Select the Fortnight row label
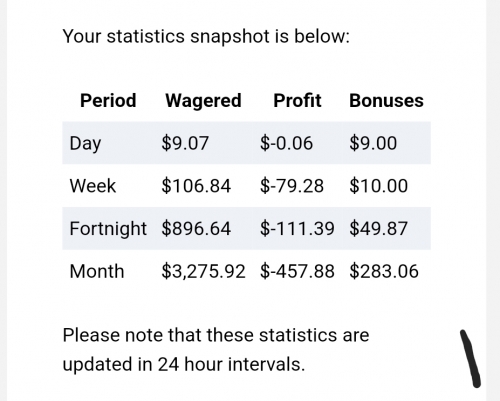This screenshot has width=500, height=401. [x=108, y=229]
